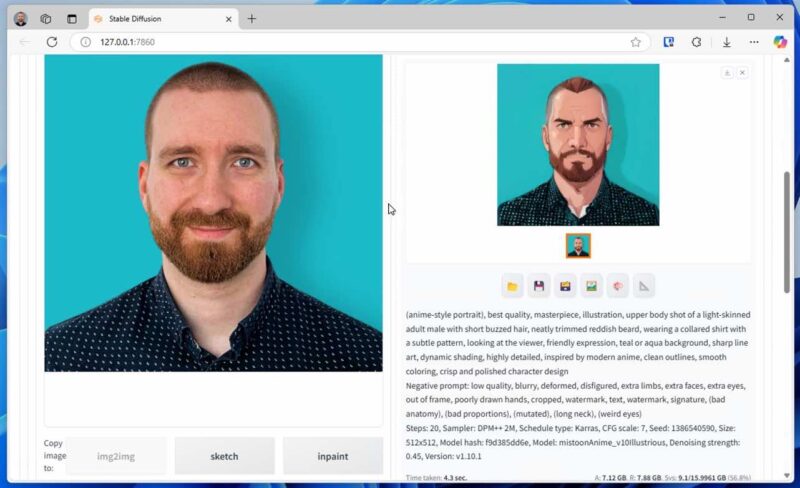The height and width of the screenshot is (488, 800).
Task: Click the greyed img2img copy button
Action: [x=116, y=456]
